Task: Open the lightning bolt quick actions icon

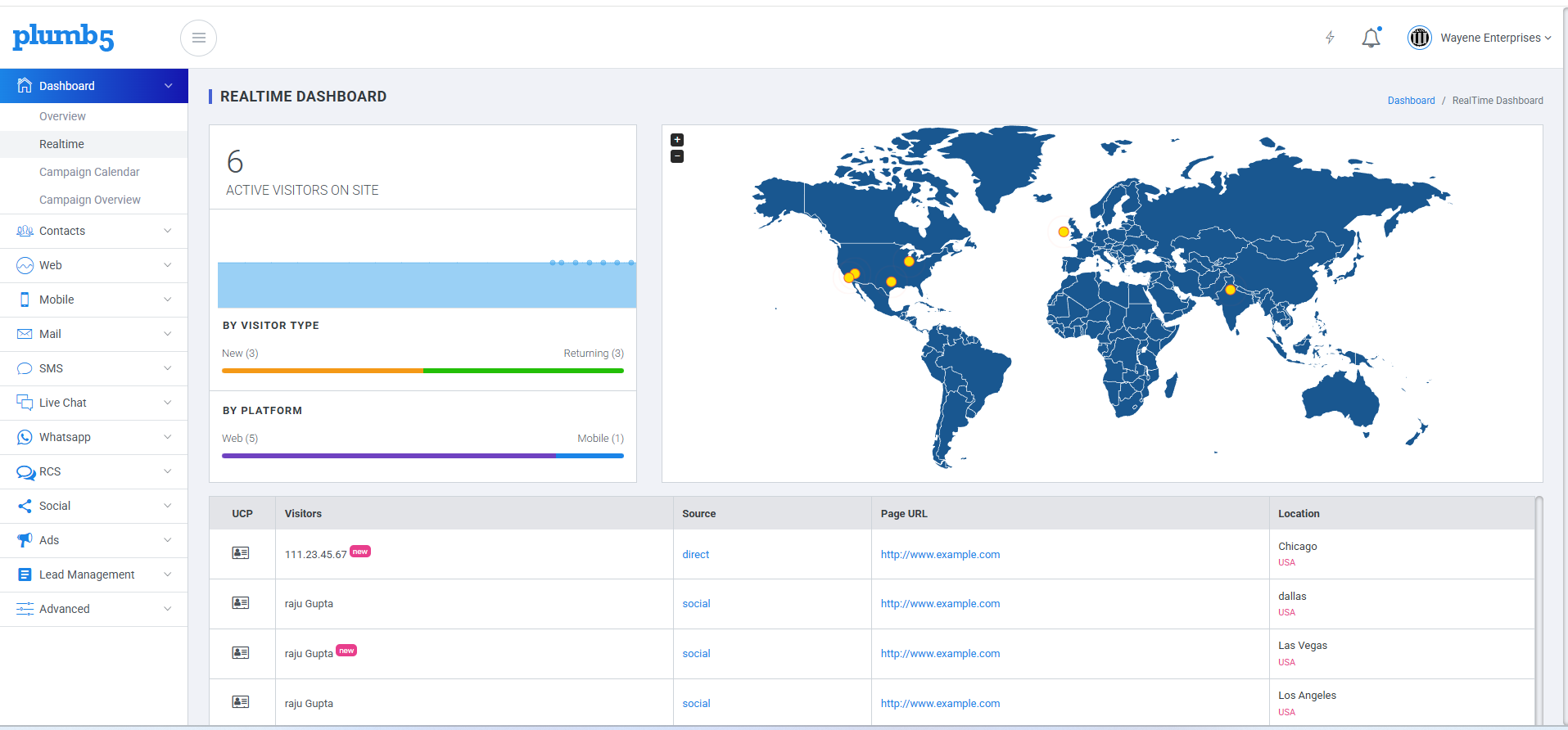Action: click(x=1330, y=38)
